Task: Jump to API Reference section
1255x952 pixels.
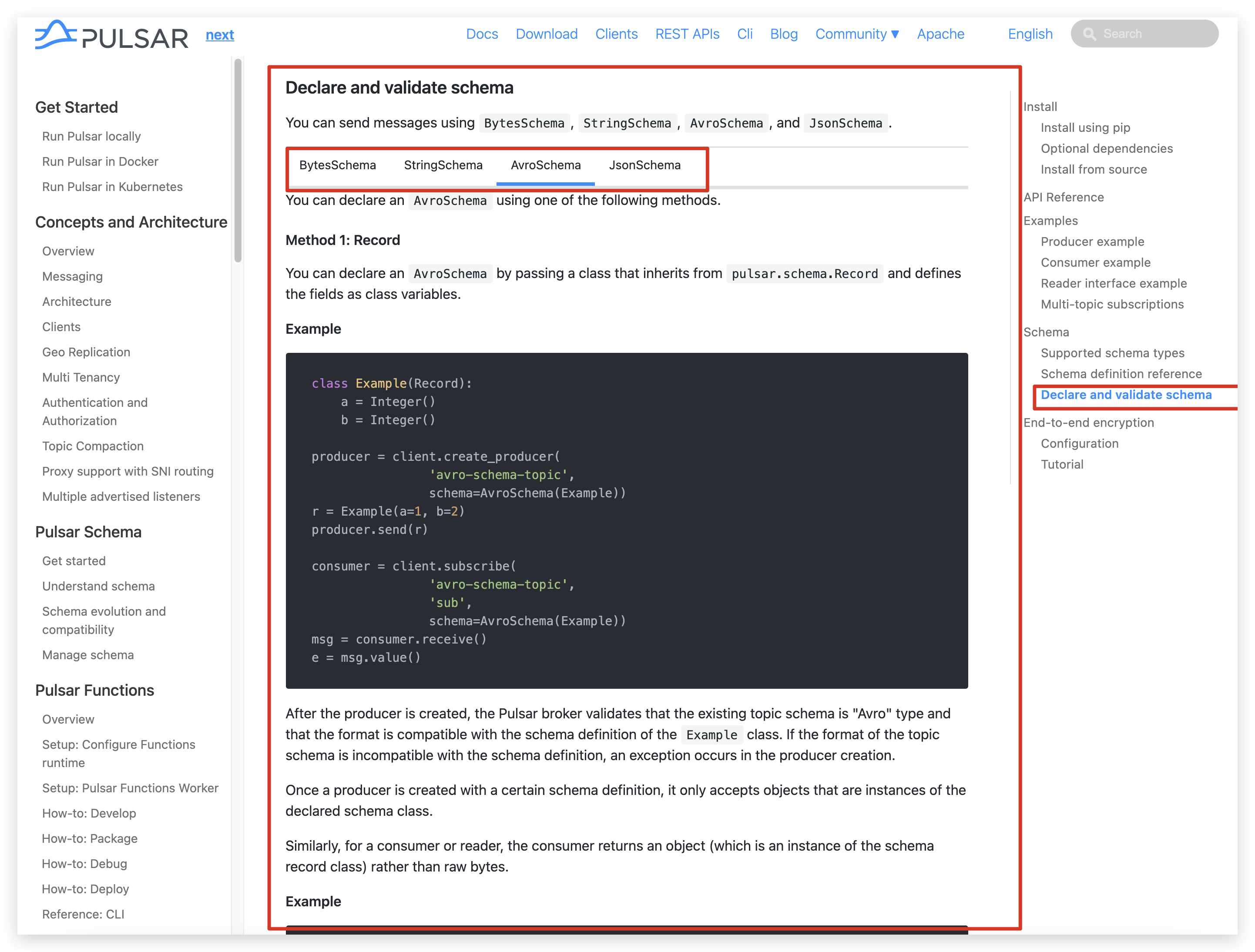Action: pyautogui.click(x=1063, y=198)
